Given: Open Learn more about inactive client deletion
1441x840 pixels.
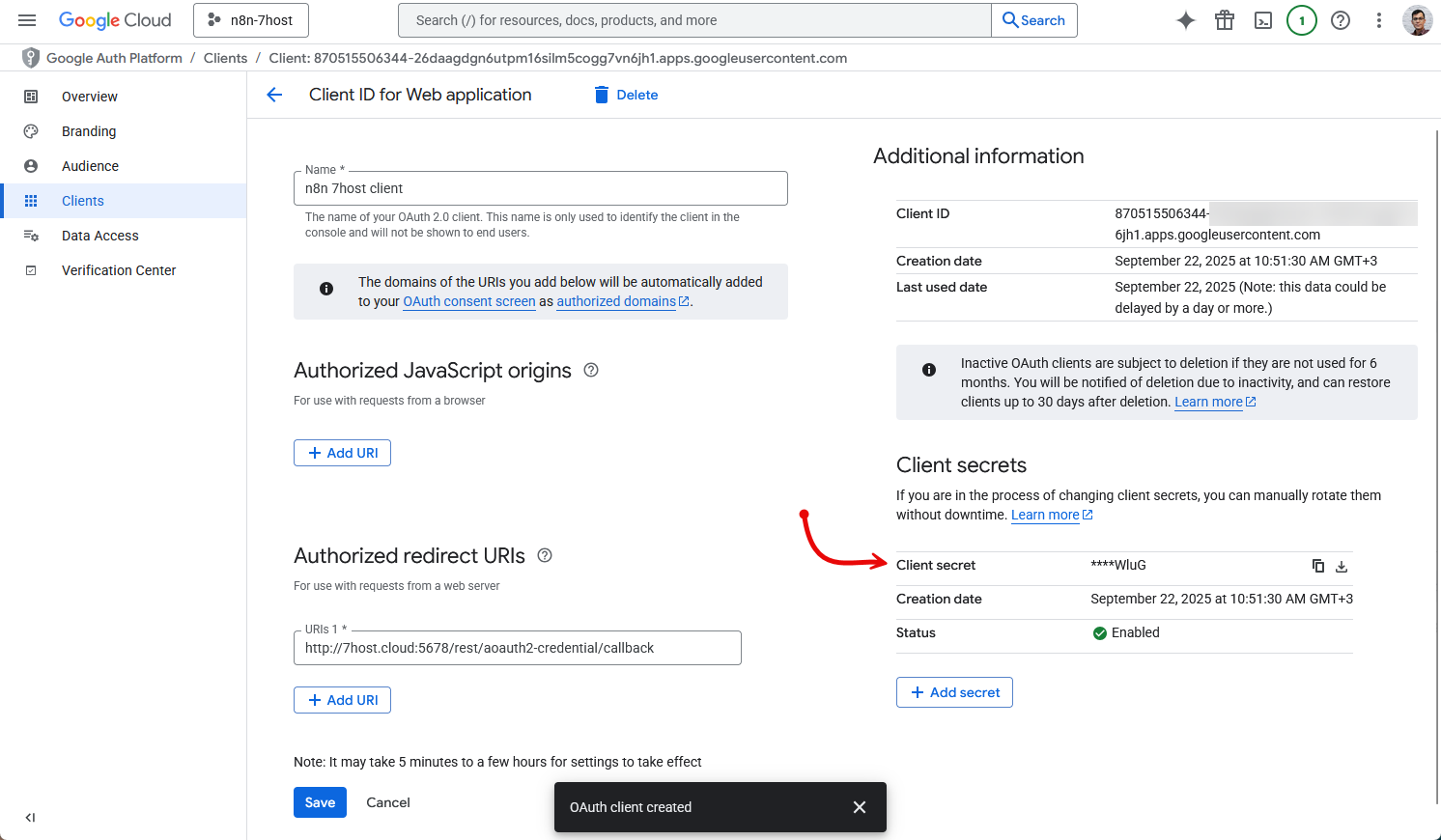Looking at the screenshot, I should 1215,402.
